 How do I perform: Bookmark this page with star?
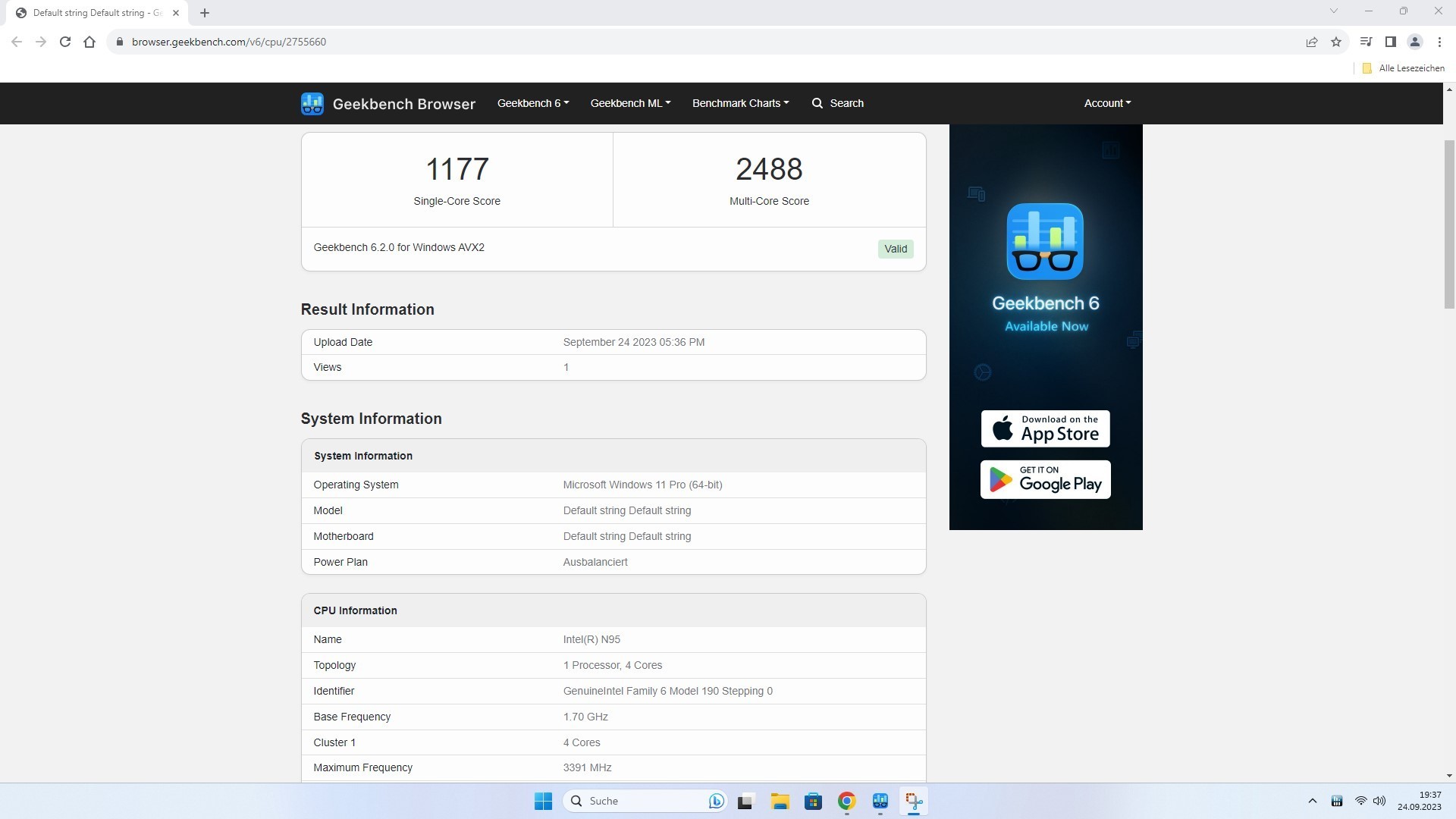pyautogui.click(x=1336, y=42)
